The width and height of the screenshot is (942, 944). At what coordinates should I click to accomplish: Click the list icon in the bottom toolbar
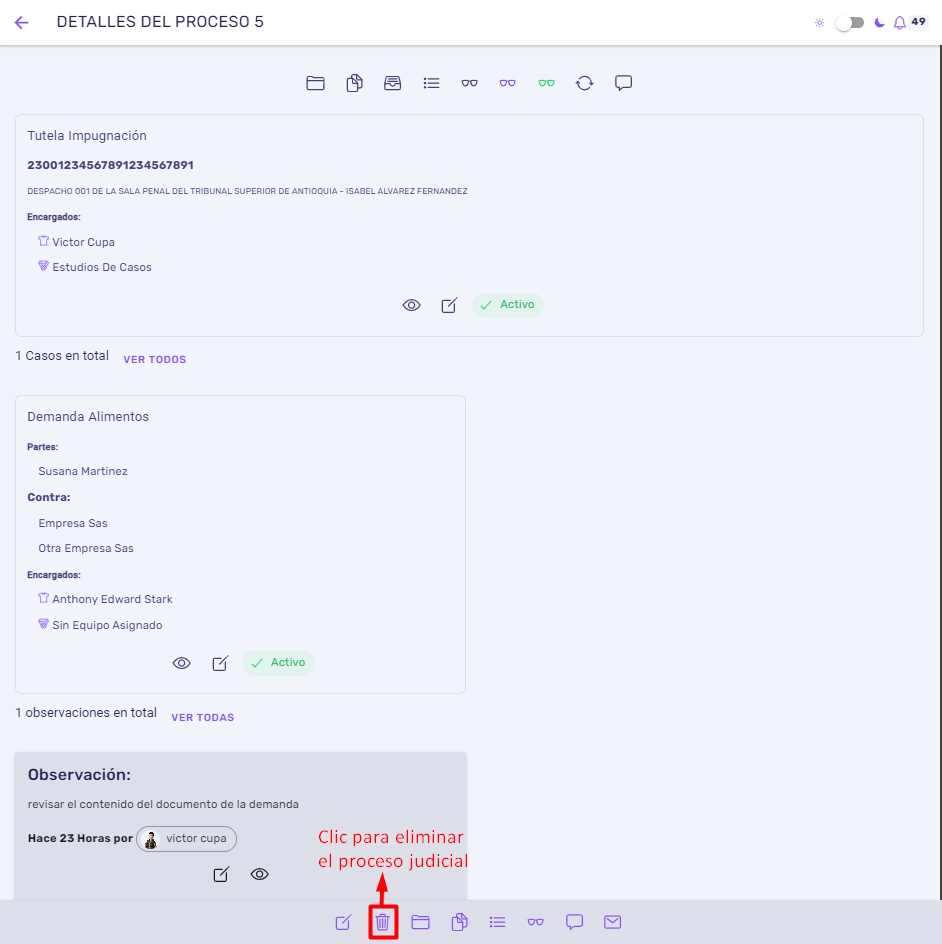point(497,922)
